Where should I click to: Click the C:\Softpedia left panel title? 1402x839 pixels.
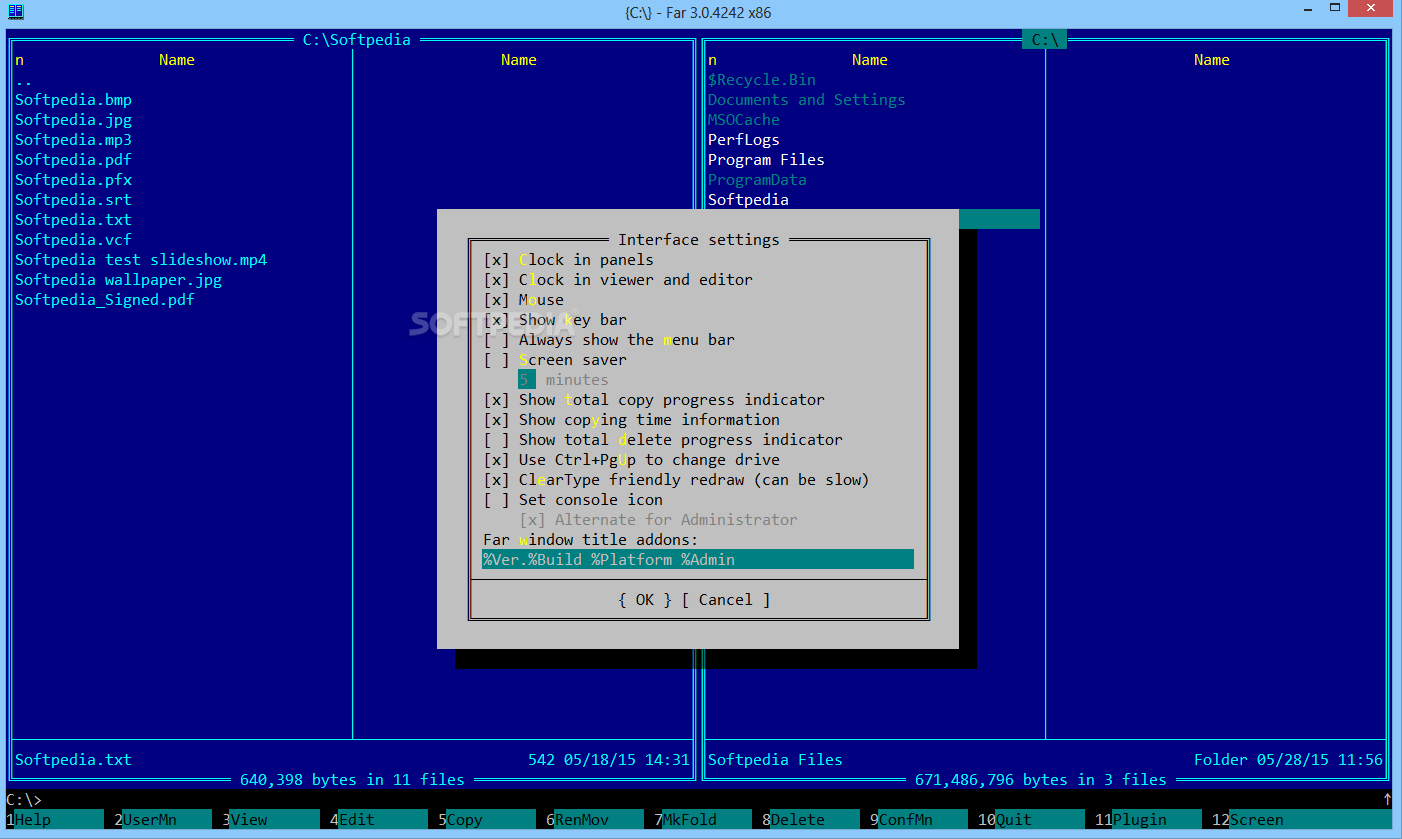point(357,40)
